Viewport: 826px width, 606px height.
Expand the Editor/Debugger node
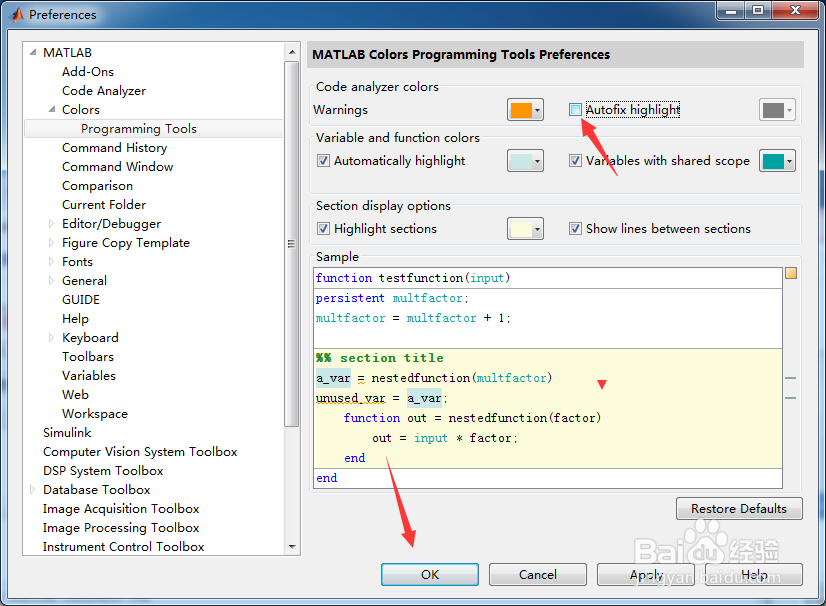click(51, 223)
